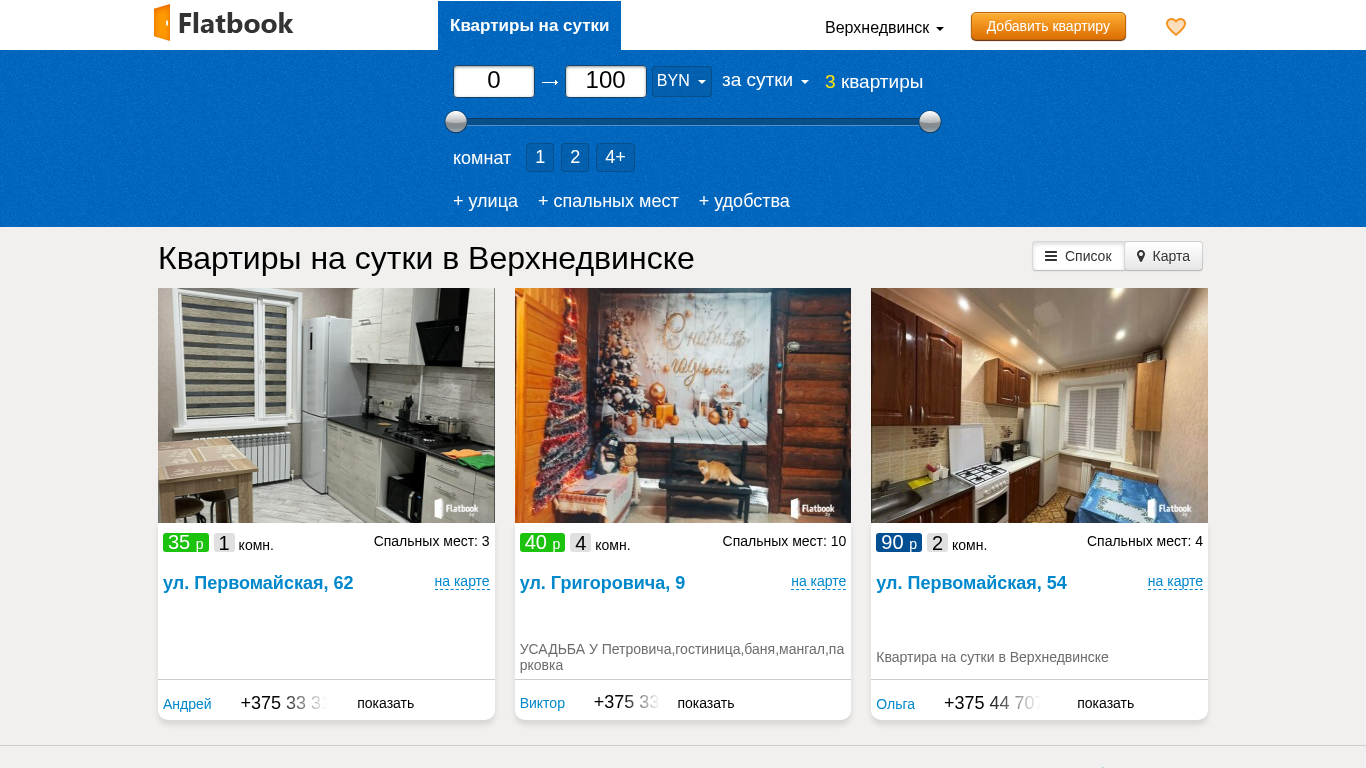Click the text Спальных мест: 3
The width and height of the screenshot is (1366, 768).
pos(432,541)
